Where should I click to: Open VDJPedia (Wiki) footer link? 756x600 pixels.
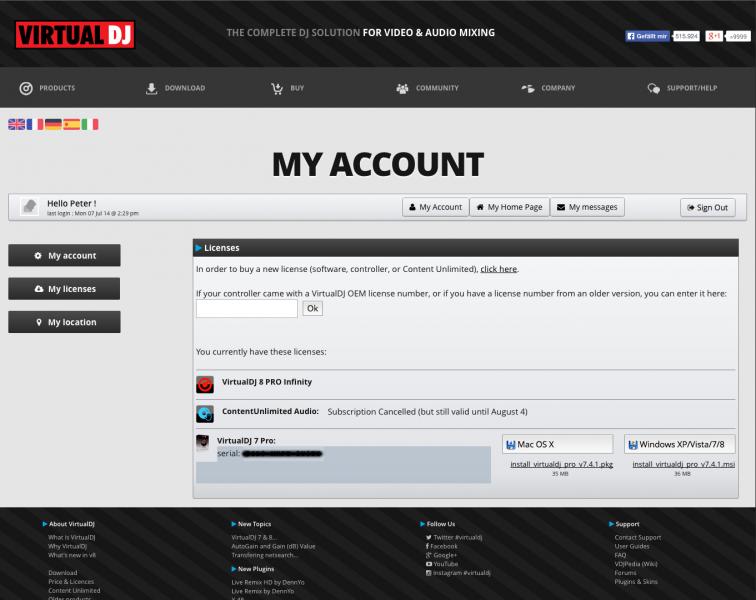point(636,564)
